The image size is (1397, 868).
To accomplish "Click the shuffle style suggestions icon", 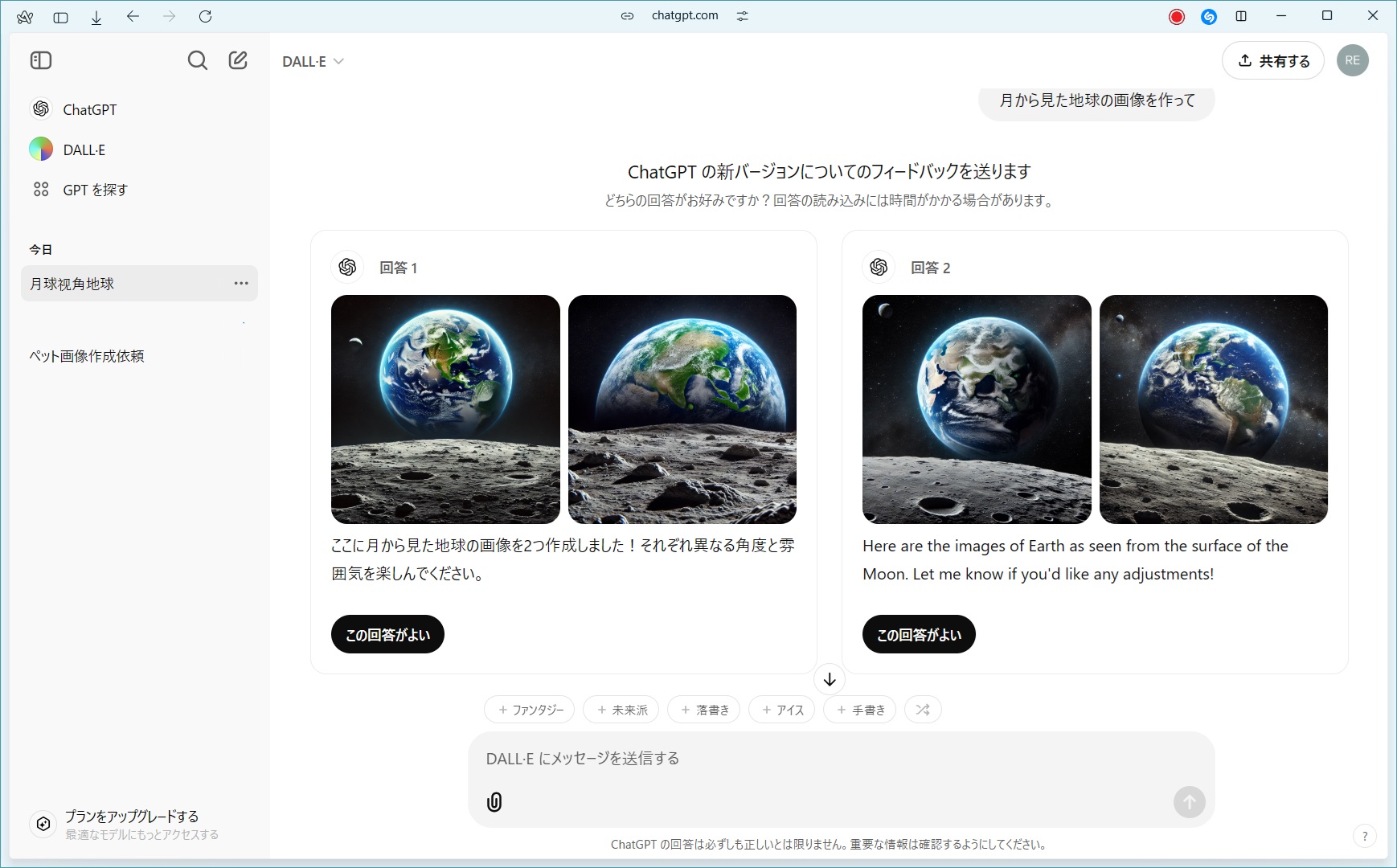I will (923, 710).
